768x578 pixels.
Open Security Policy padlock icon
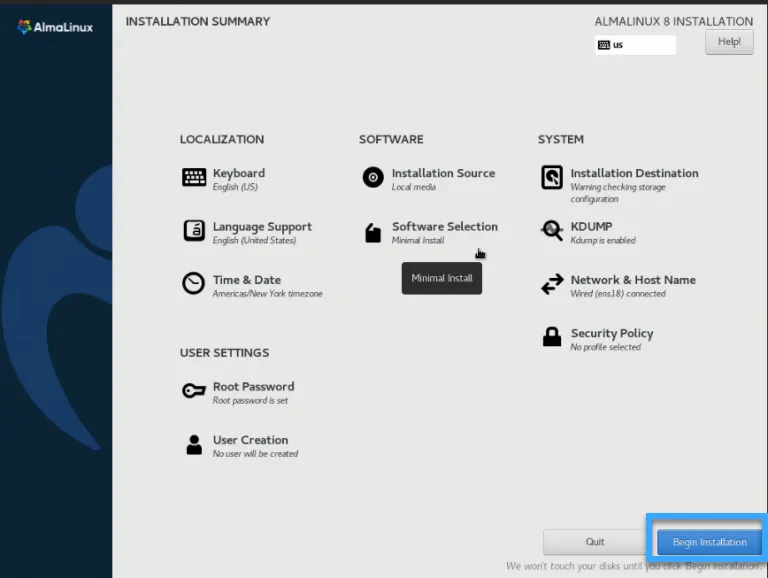pos(552,337)
